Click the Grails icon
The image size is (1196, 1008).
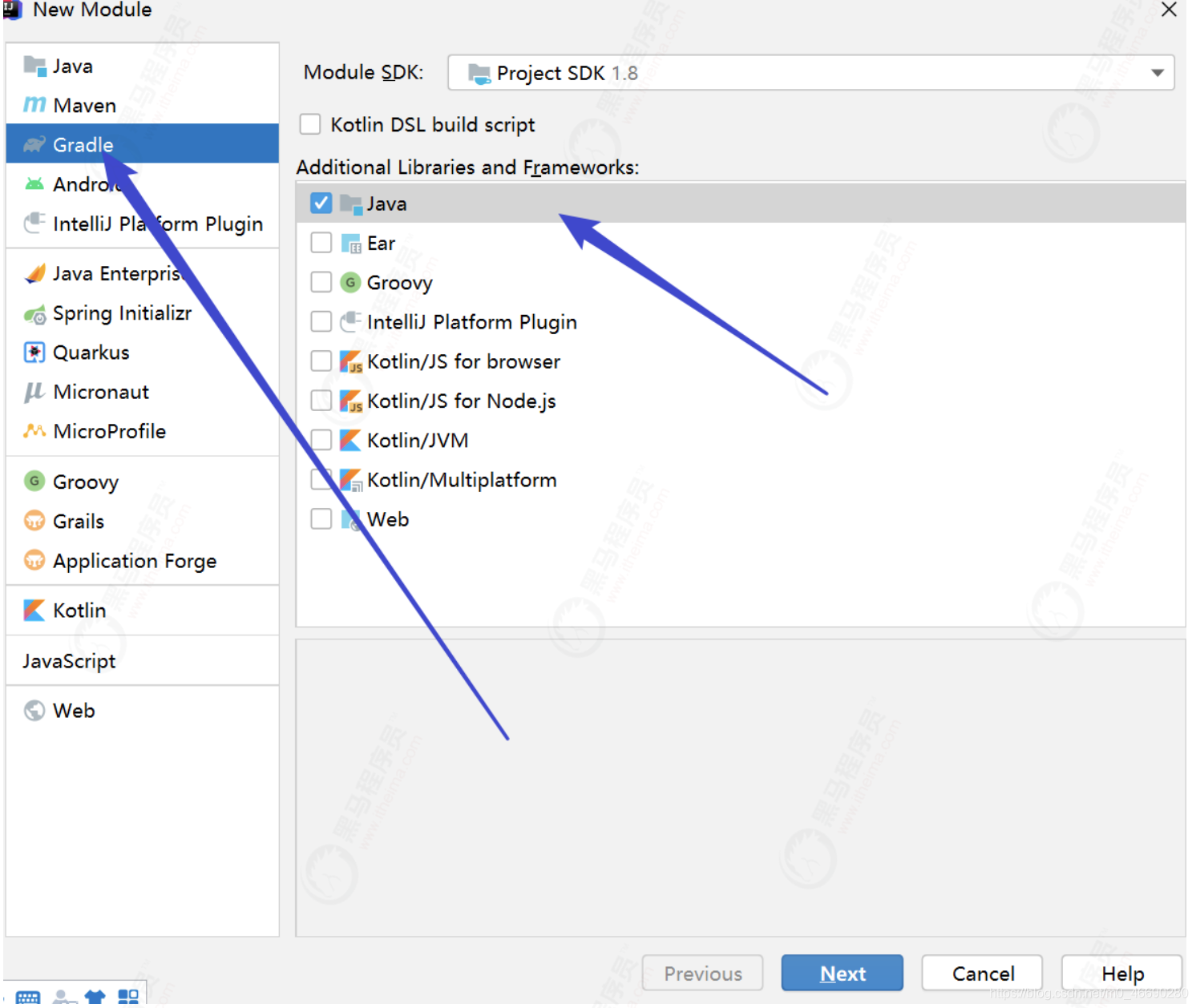pyautogui.click(x=34, y=521)
